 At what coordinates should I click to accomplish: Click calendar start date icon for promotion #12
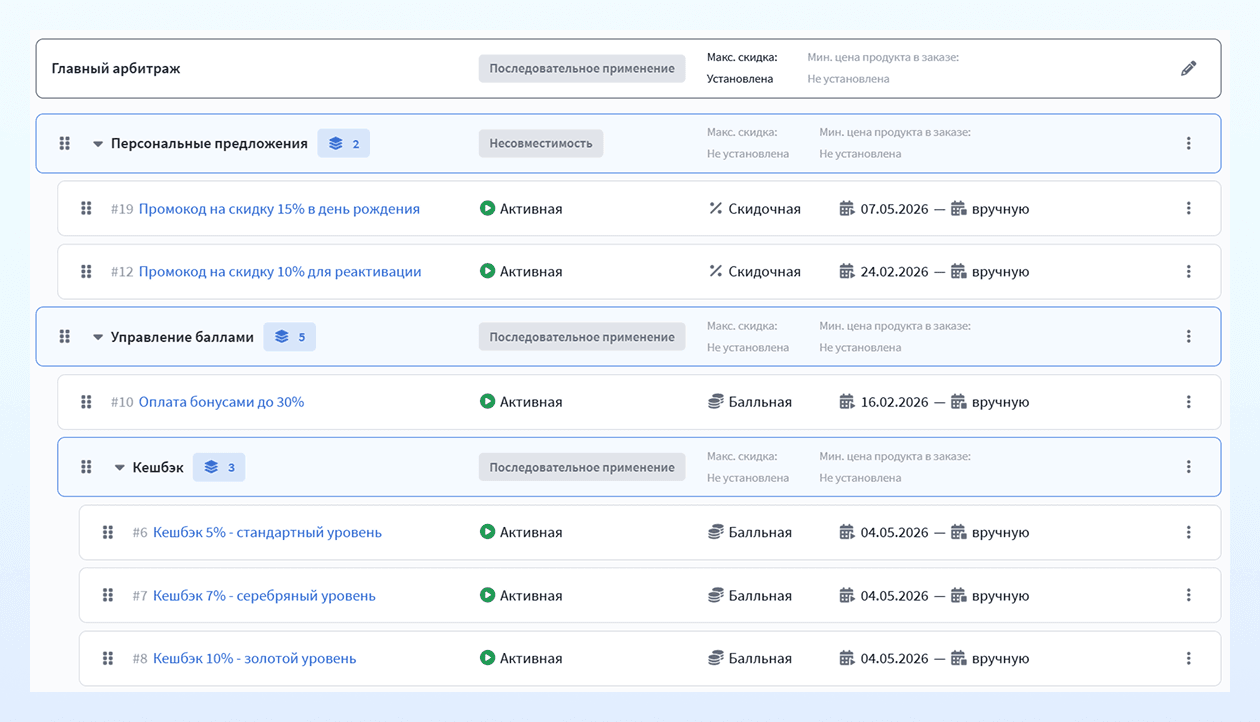tap(847, 271)
